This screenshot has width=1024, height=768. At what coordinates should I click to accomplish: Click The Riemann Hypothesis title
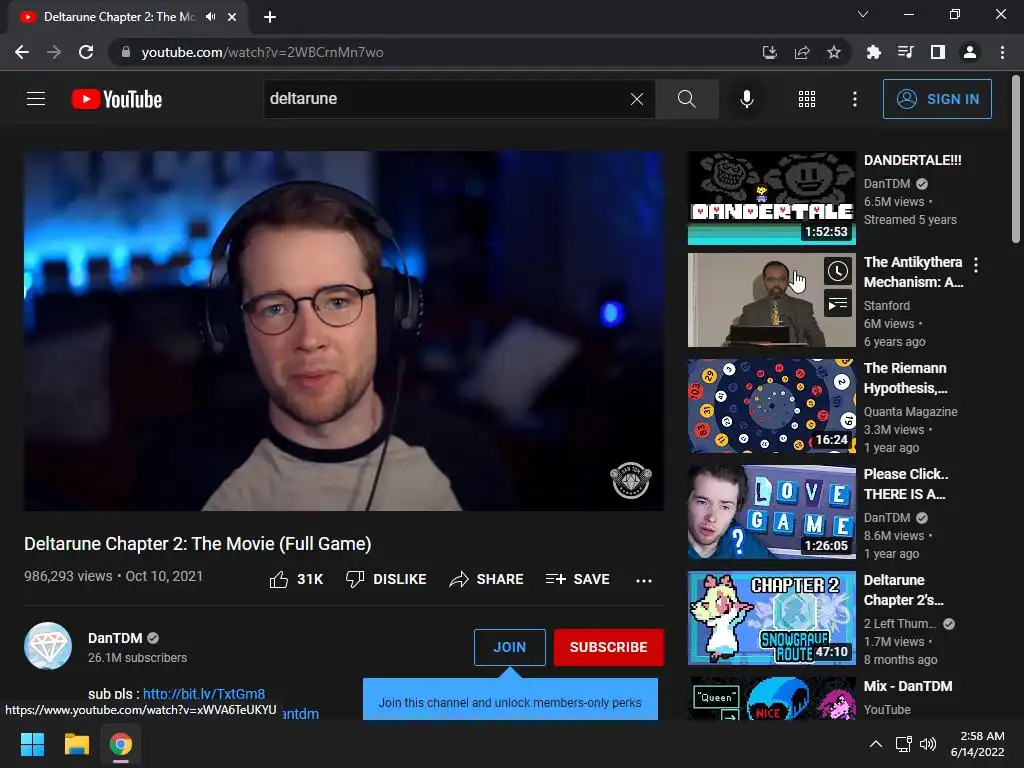click(905, 378)
